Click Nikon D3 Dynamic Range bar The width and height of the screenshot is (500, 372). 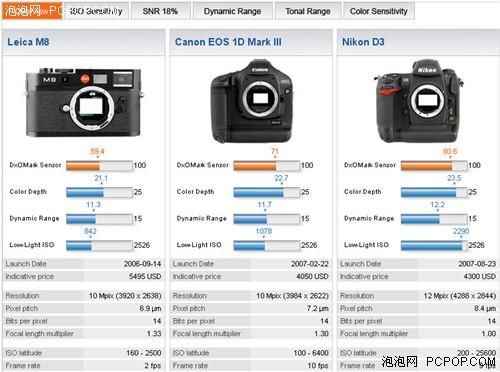click(x=434, y=219)
